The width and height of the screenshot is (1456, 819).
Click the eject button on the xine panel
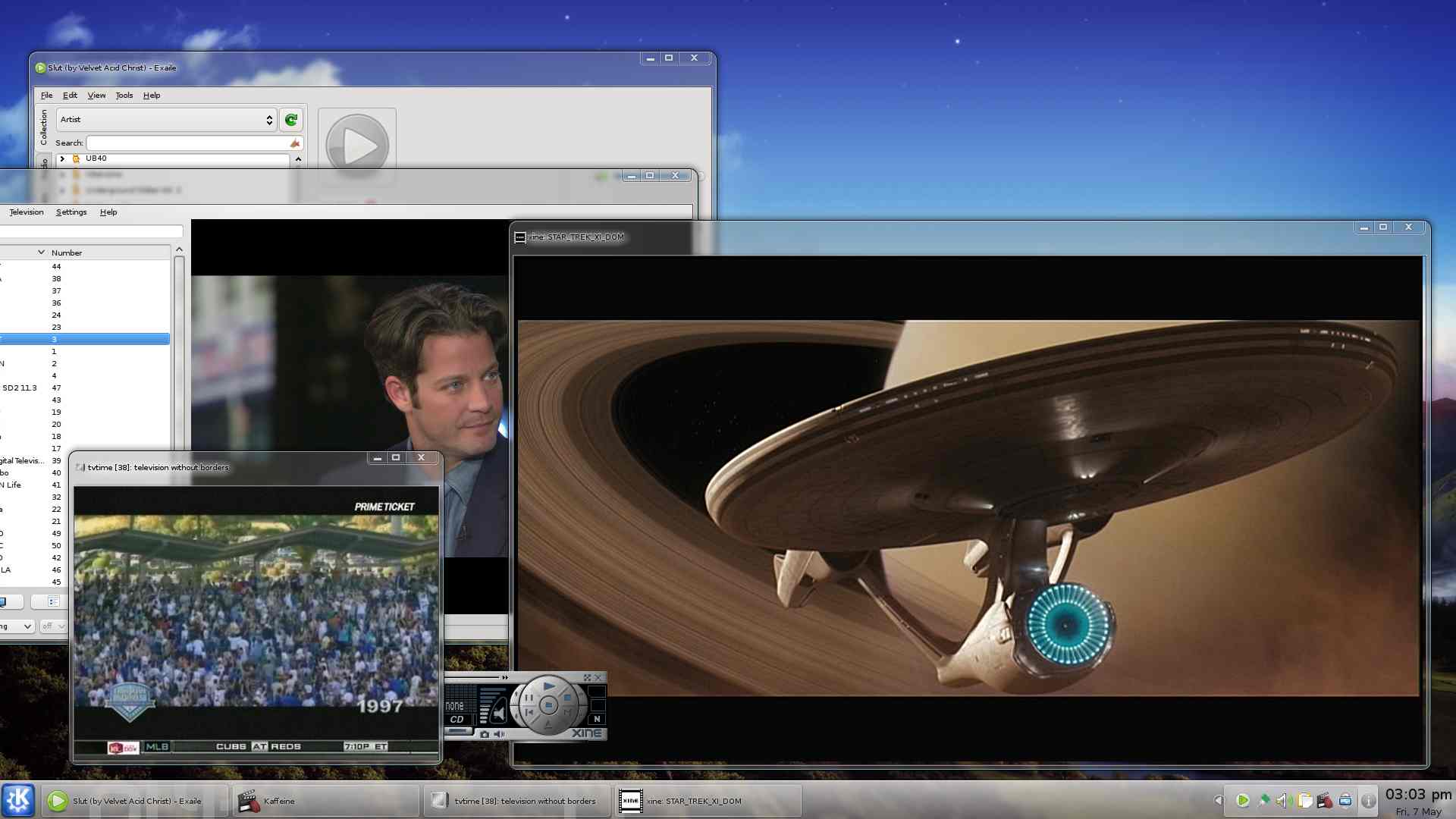click(548, 725)
